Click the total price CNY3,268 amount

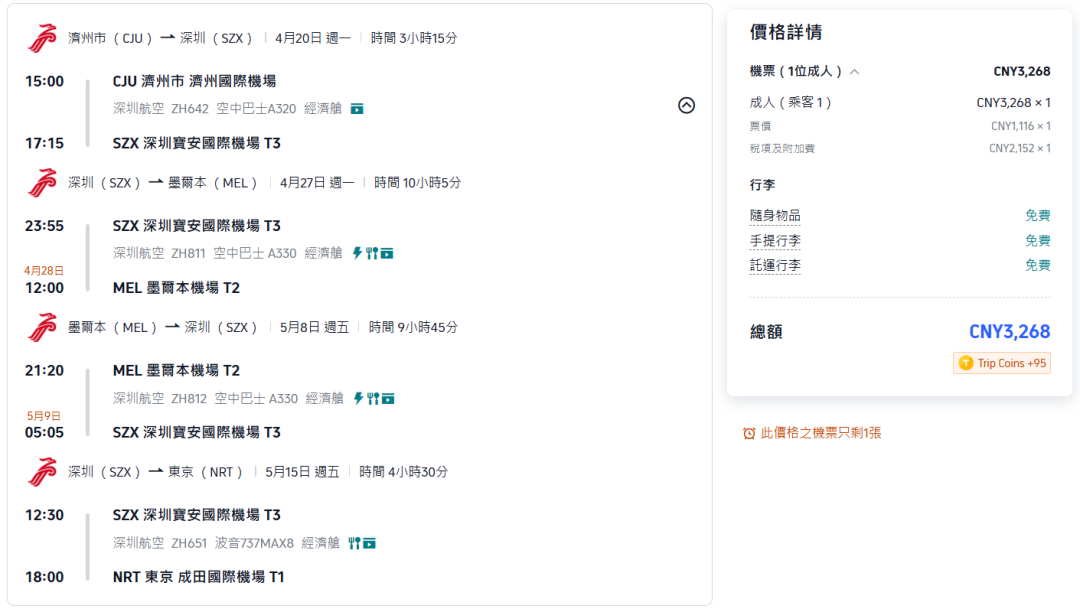tap(1008, 331)
